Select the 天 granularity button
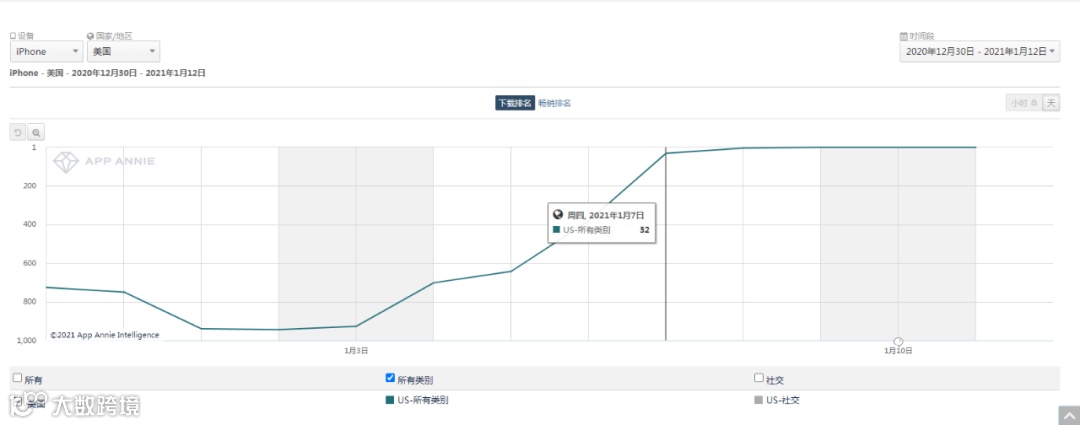The image size is (1080, 425). tap(1051, 103)
